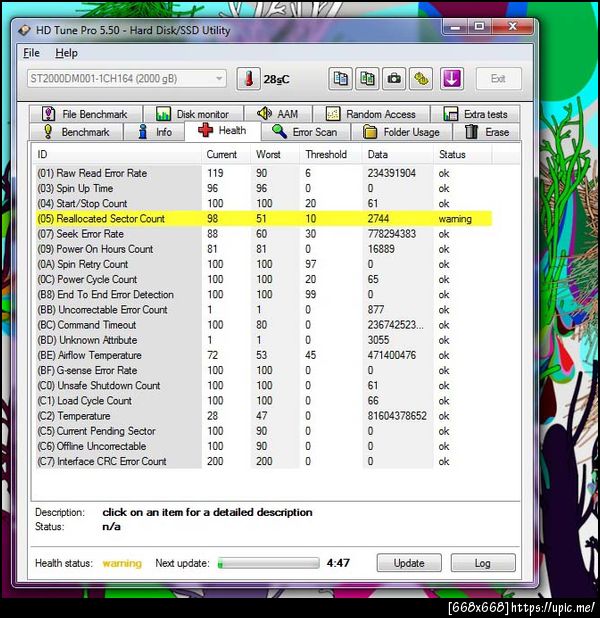The height and width of the screenshot is (618, 600).
Task: Click the warning status in the Reallocated Sector row
Action: 455,219
